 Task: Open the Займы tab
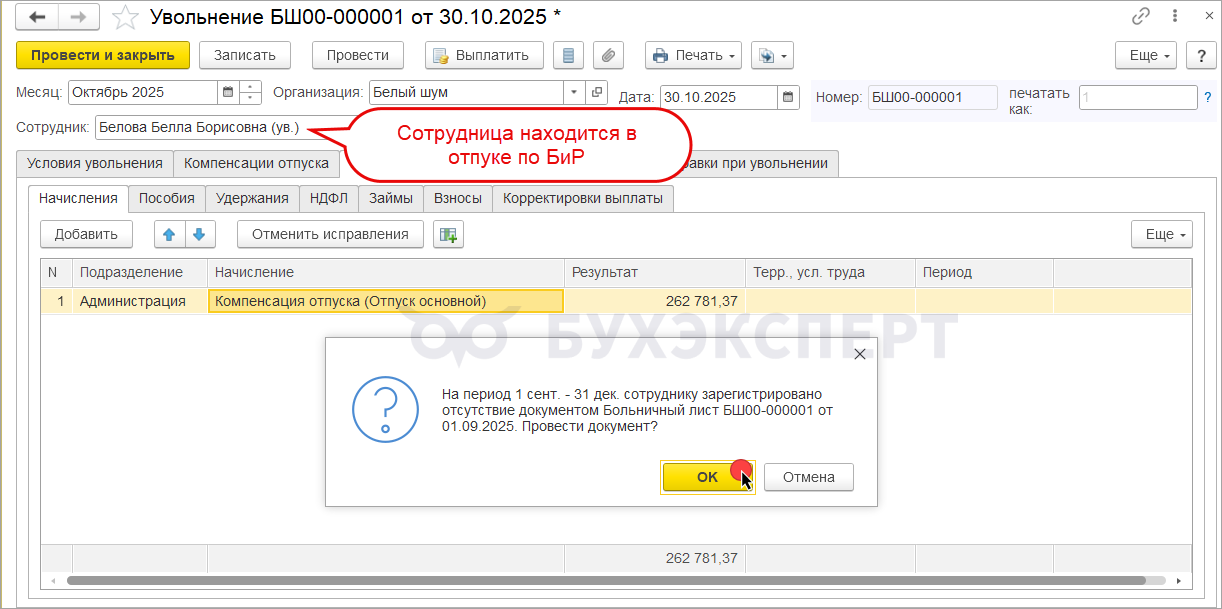tap(390, 198)
